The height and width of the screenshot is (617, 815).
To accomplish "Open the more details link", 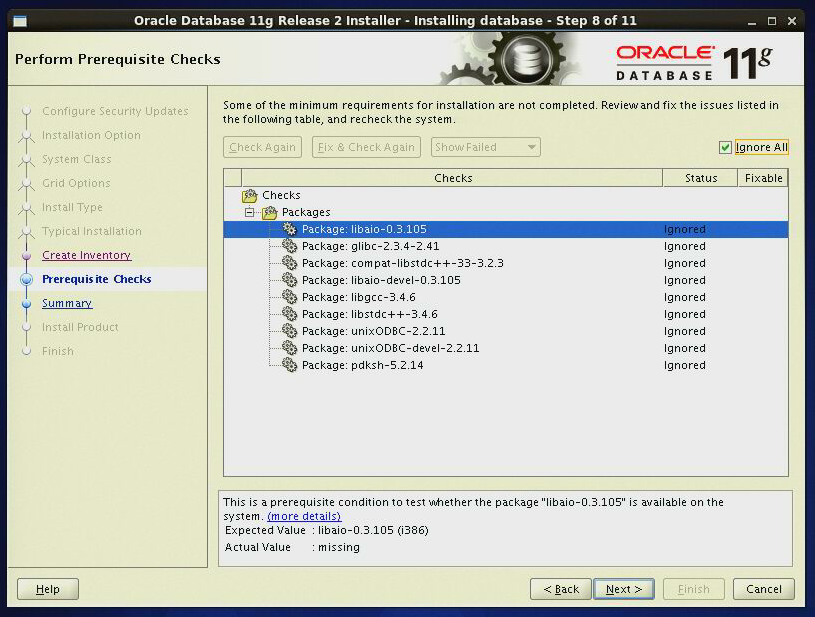I will click(x=304, y=516).
